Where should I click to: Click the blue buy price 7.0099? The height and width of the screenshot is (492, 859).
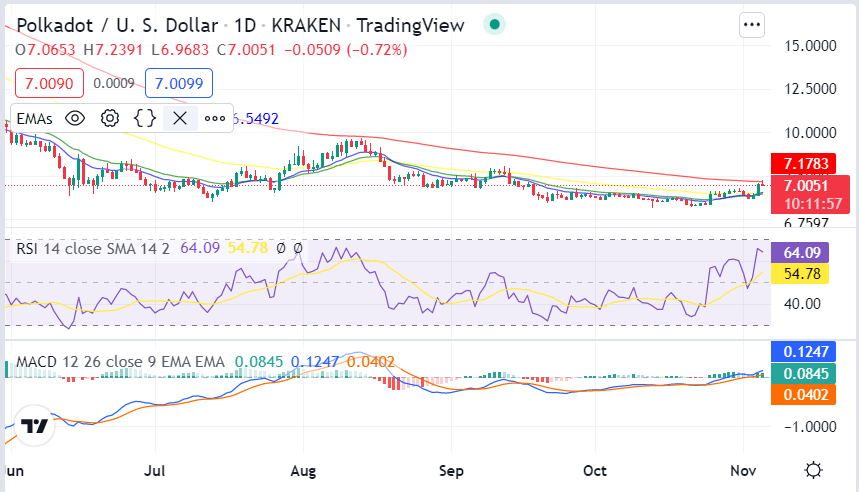pos(179,83)
